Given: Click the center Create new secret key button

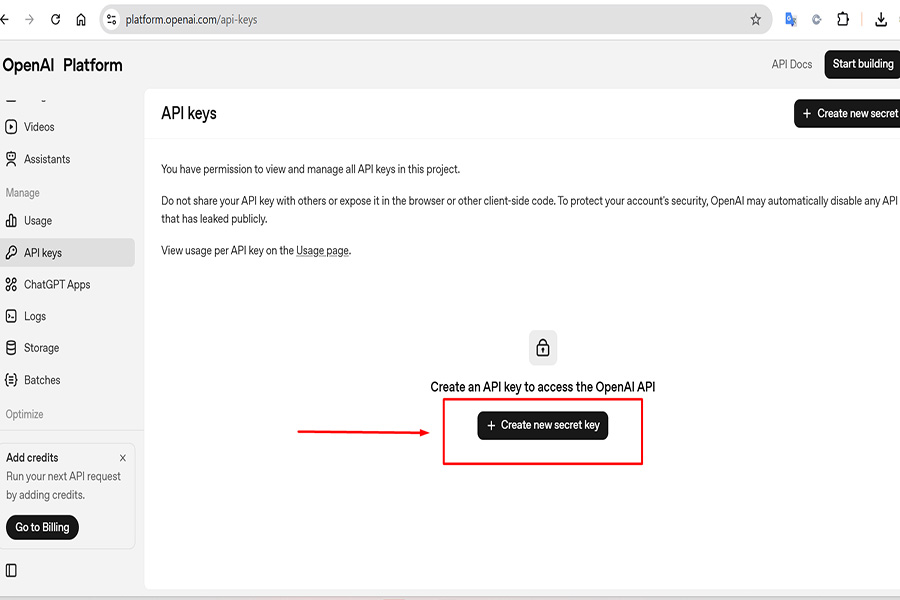Looking at the screenshot, I should [x=542, y=425].
